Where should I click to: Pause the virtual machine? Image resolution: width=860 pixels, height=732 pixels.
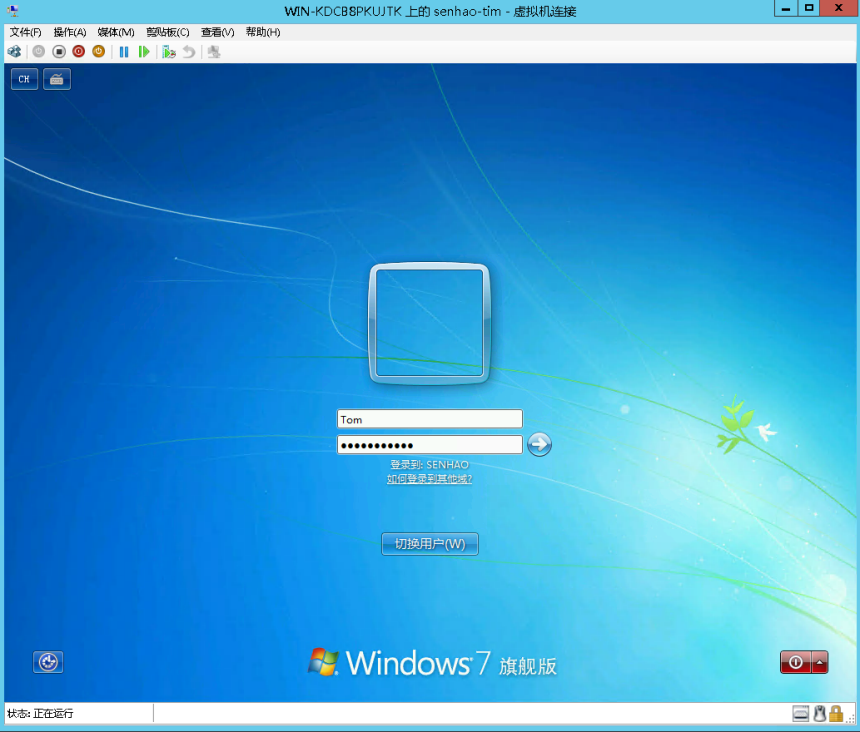point(124,52)
